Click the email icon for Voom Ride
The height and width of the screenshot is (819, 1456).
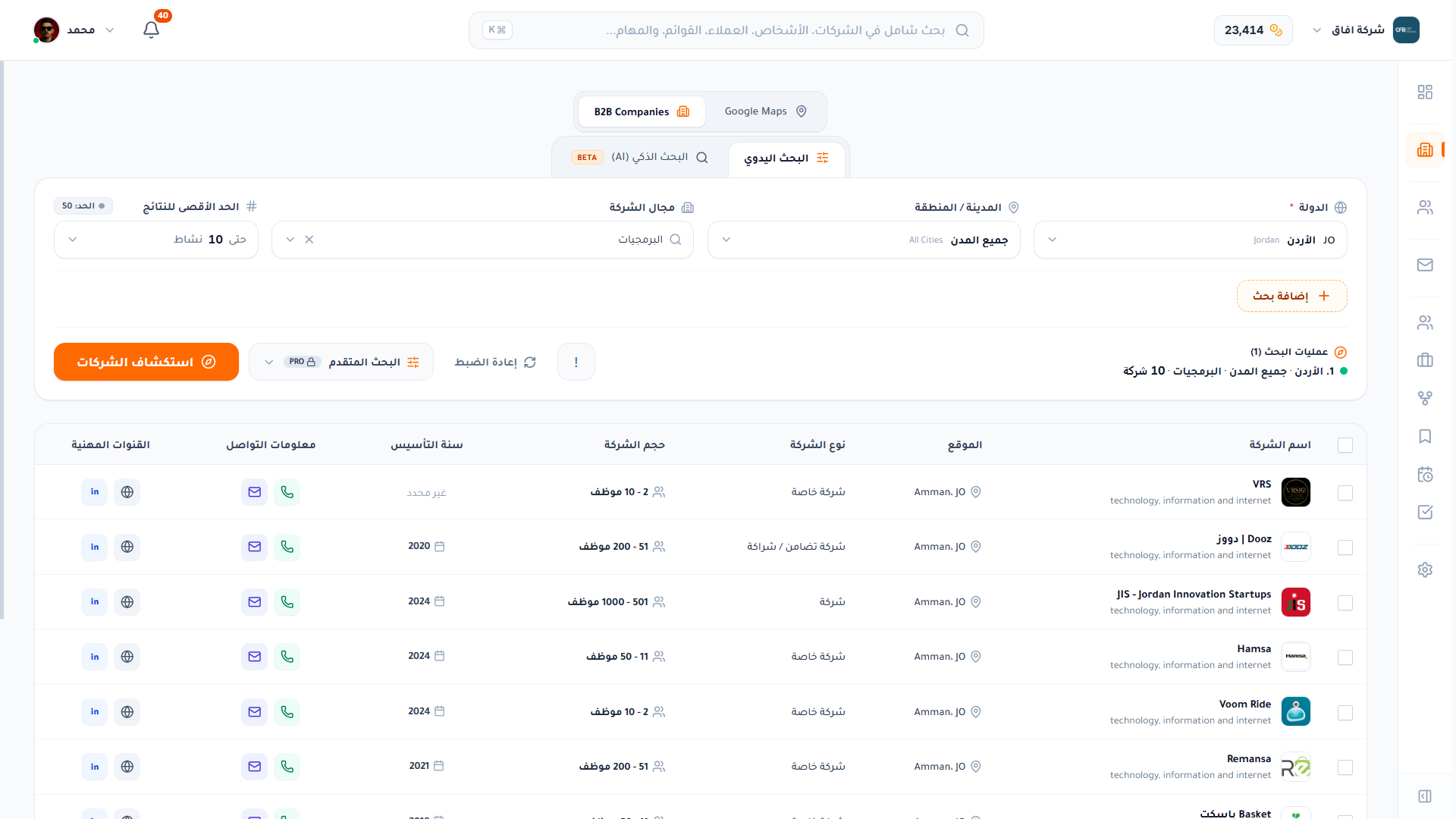pyautogui.click(x=255, y=712)
